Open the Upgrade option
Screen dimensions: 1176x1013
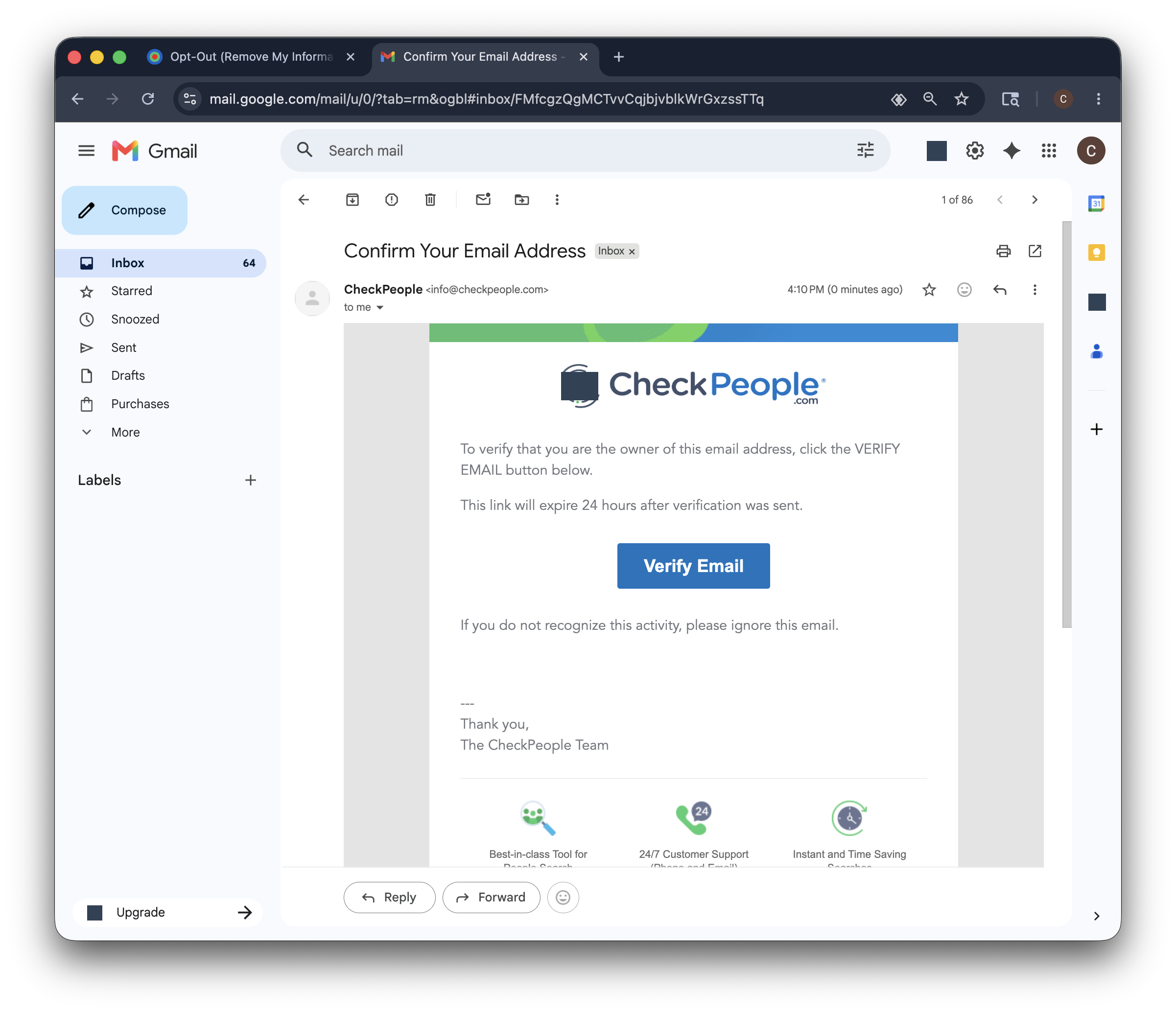[167, 913]
